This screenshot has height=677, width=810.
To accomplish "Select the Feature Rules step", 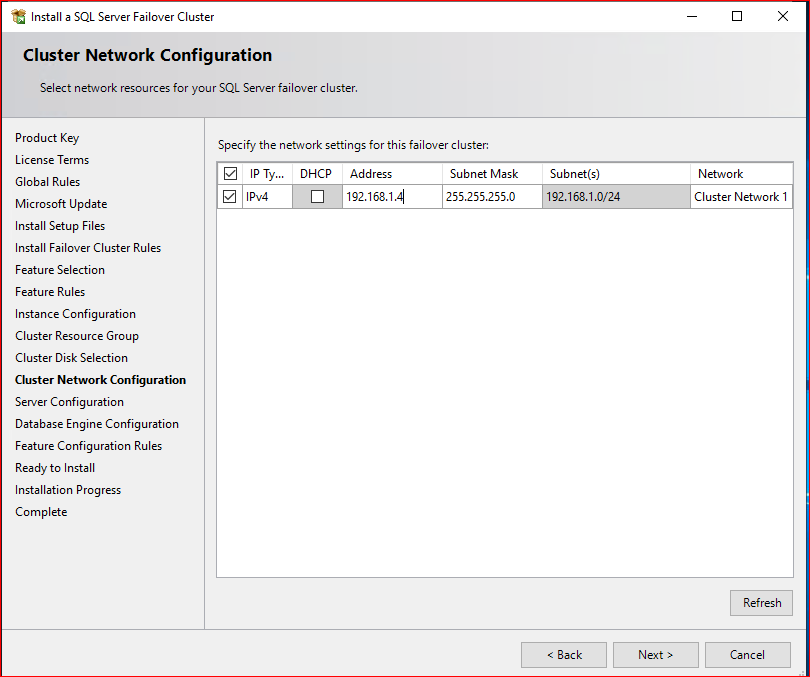I will coord(50,292).
